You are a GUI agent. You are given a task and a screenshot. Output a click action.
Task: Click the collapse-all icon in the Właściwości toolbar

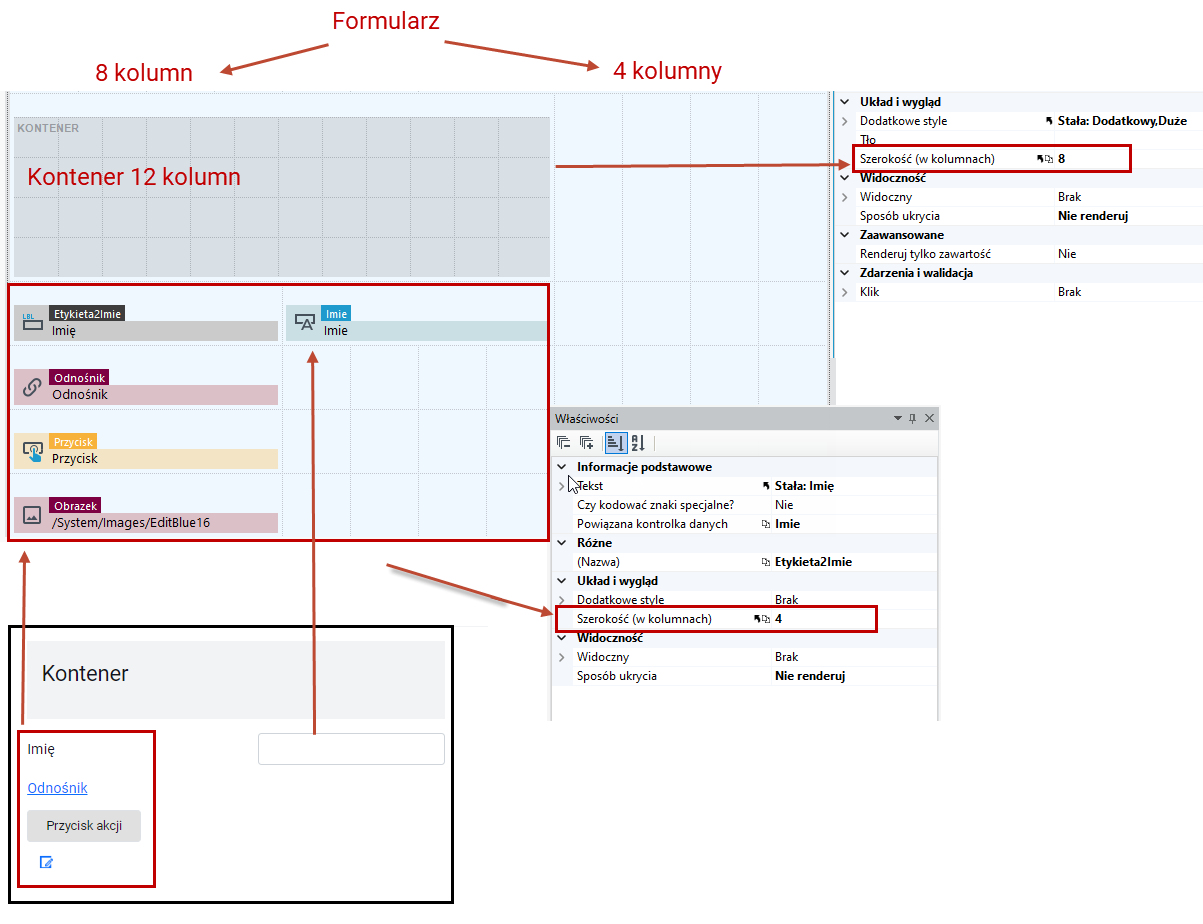point(564,443)
